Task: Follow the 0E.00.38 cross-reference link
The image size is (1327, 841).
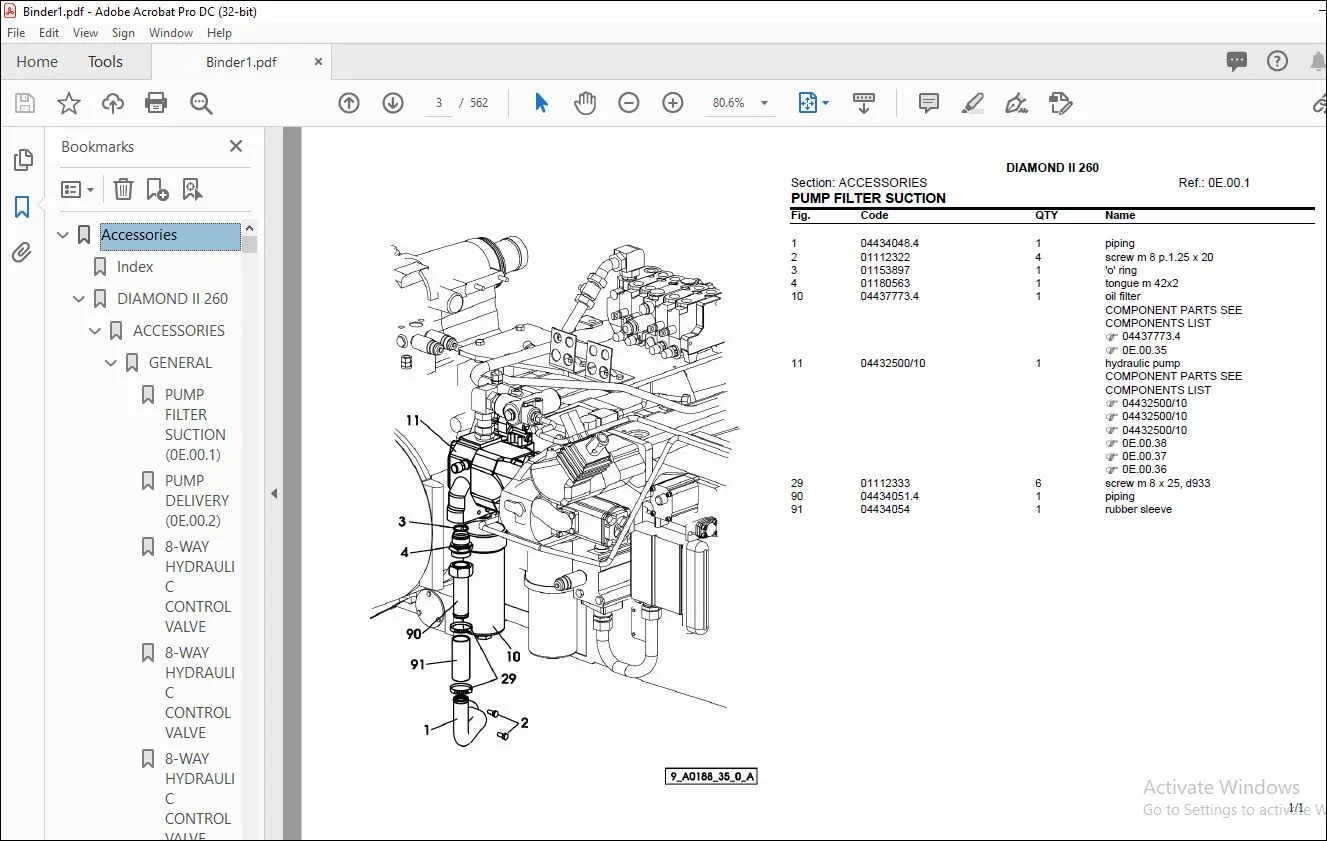Action: pos(1144,443)
